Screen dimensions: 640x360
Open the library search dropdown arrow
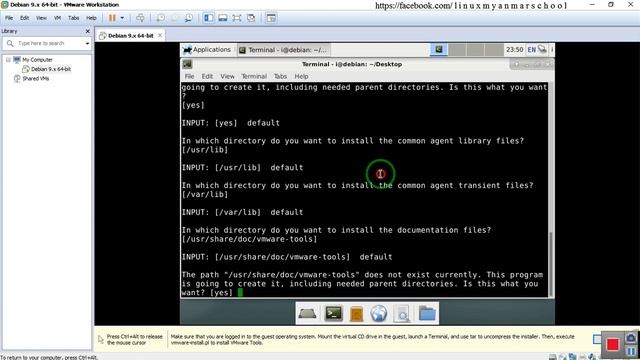[87, 43]
